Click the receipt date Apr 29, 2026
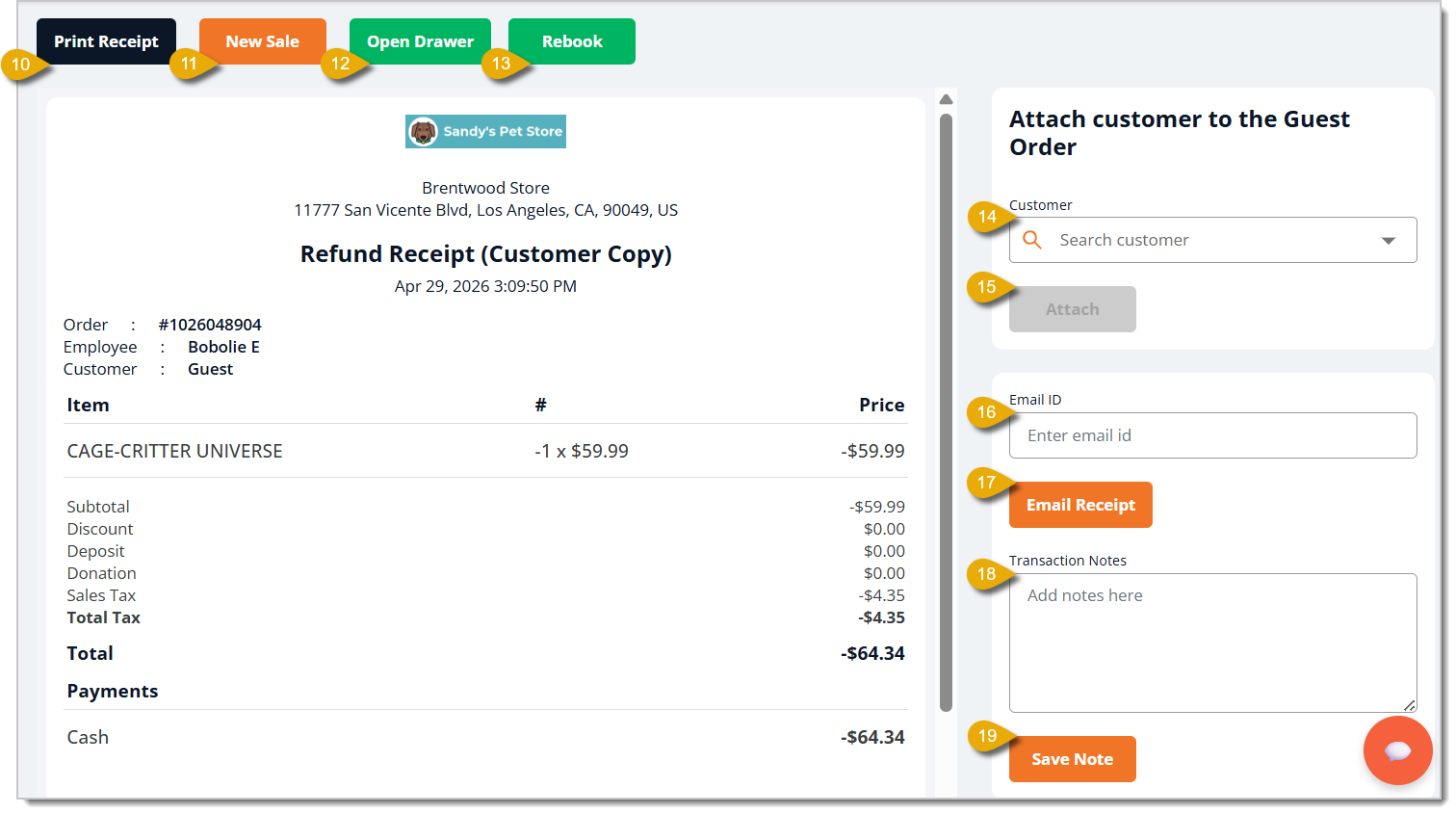Image resolution: width=1456 pixels, height=814 pixels. (x=485, y=286)
